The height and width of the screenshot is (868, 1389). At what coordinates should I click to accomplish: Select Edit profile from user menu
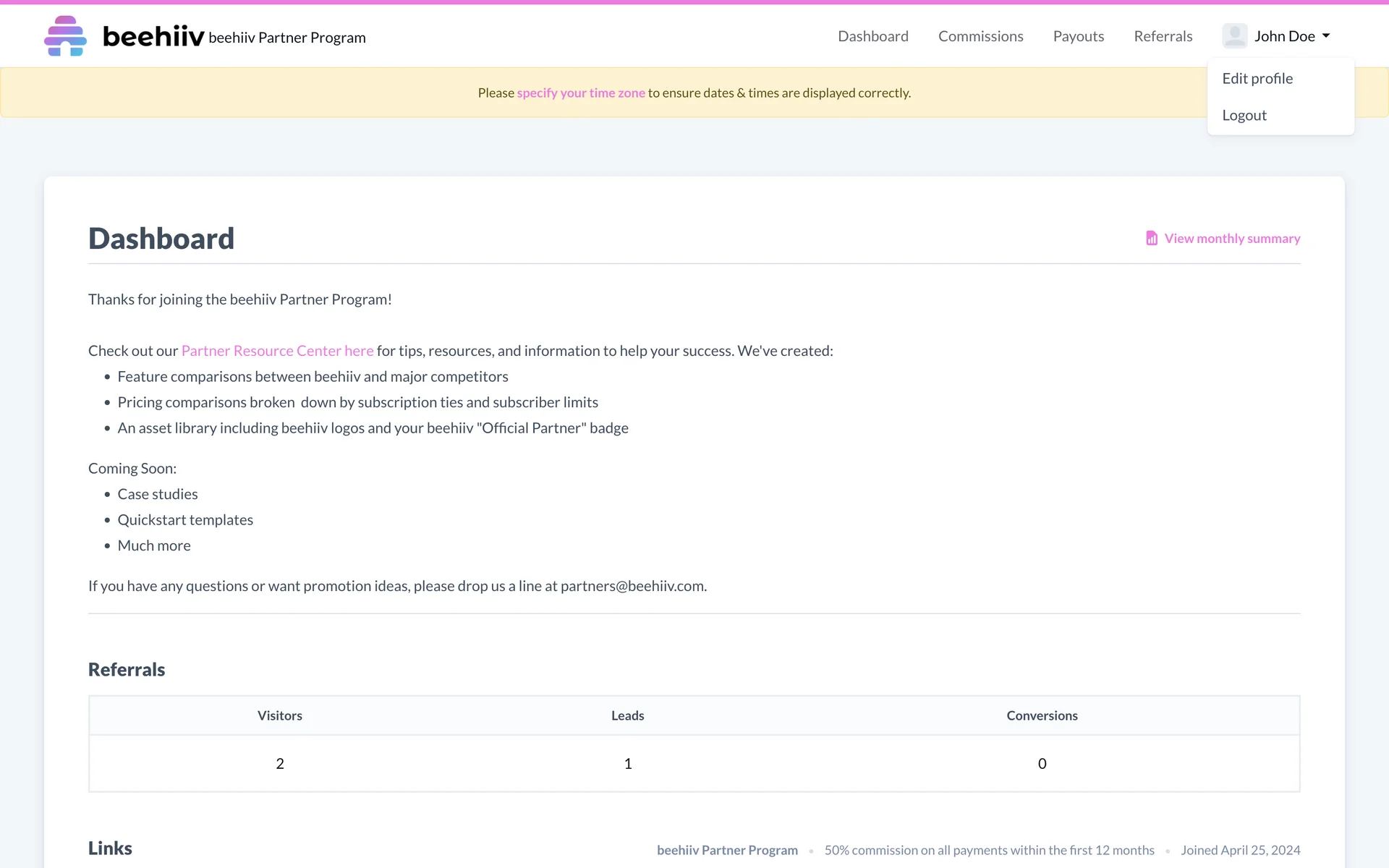[x=1257, y=78]
